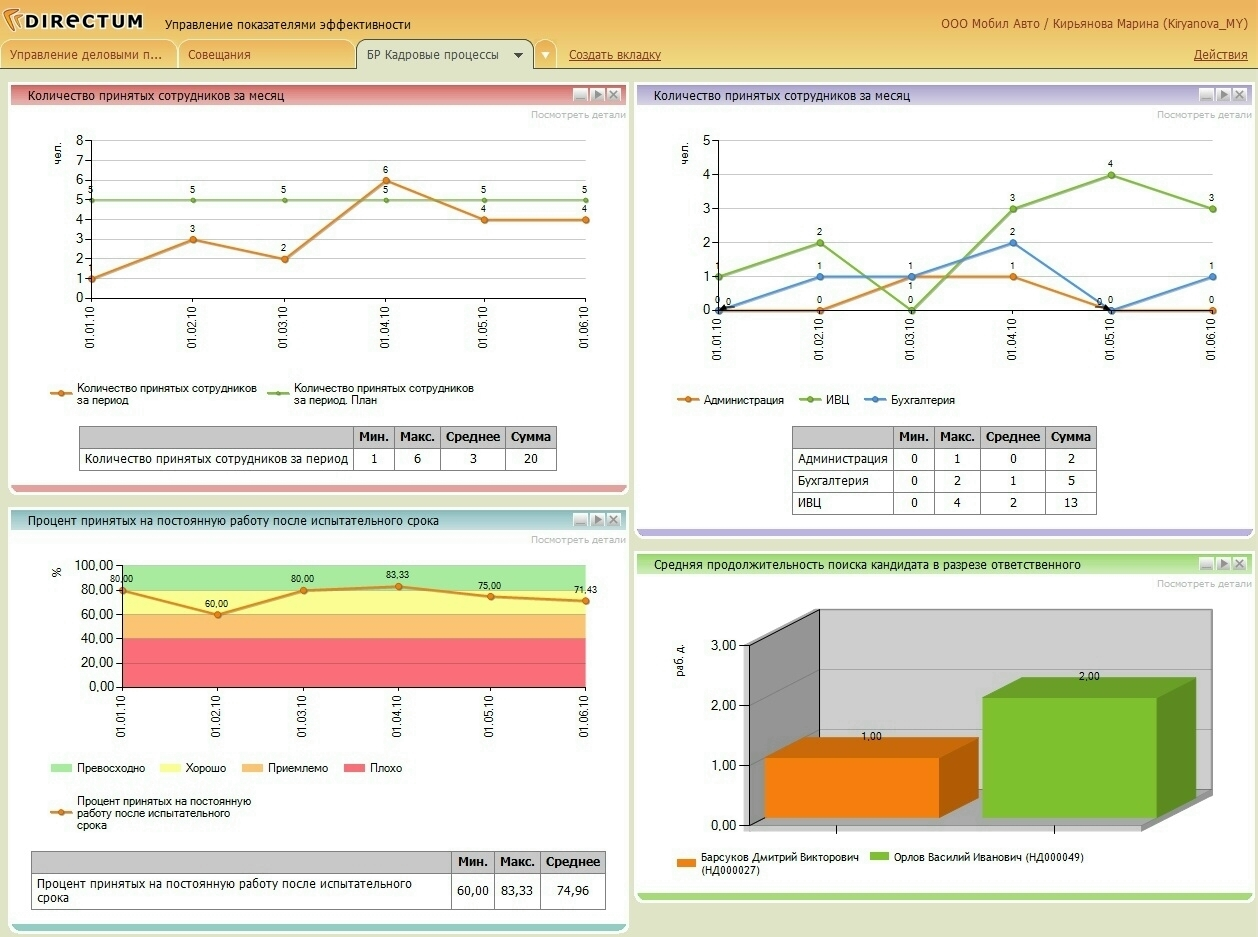The image size is (1258, 937).
Task: Click the orange 'Приемлемо' legend swatch
Action: [x=252, y=768]
